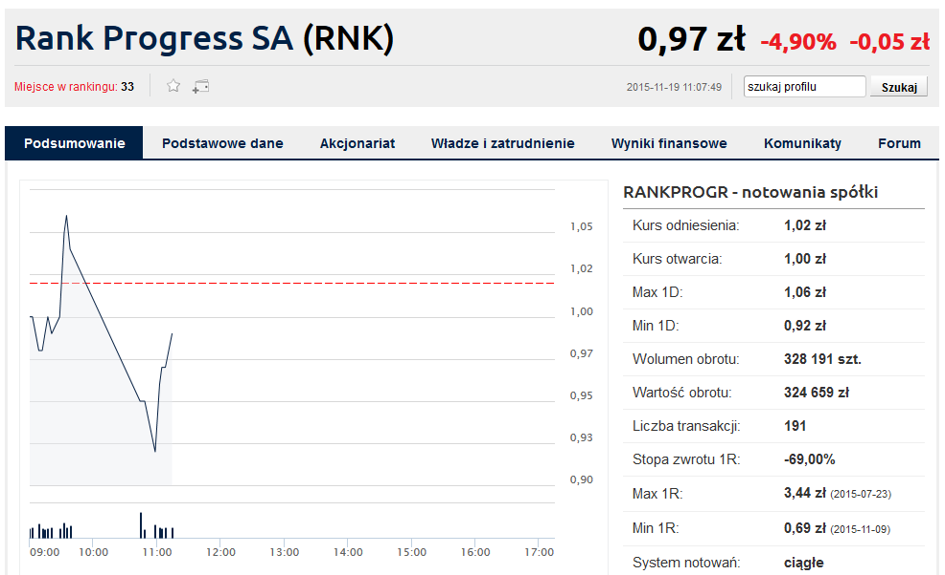Select the Komunikaty tab
Image resolution: width=945 pixels, height=575 pixels.
coord(802,143)
